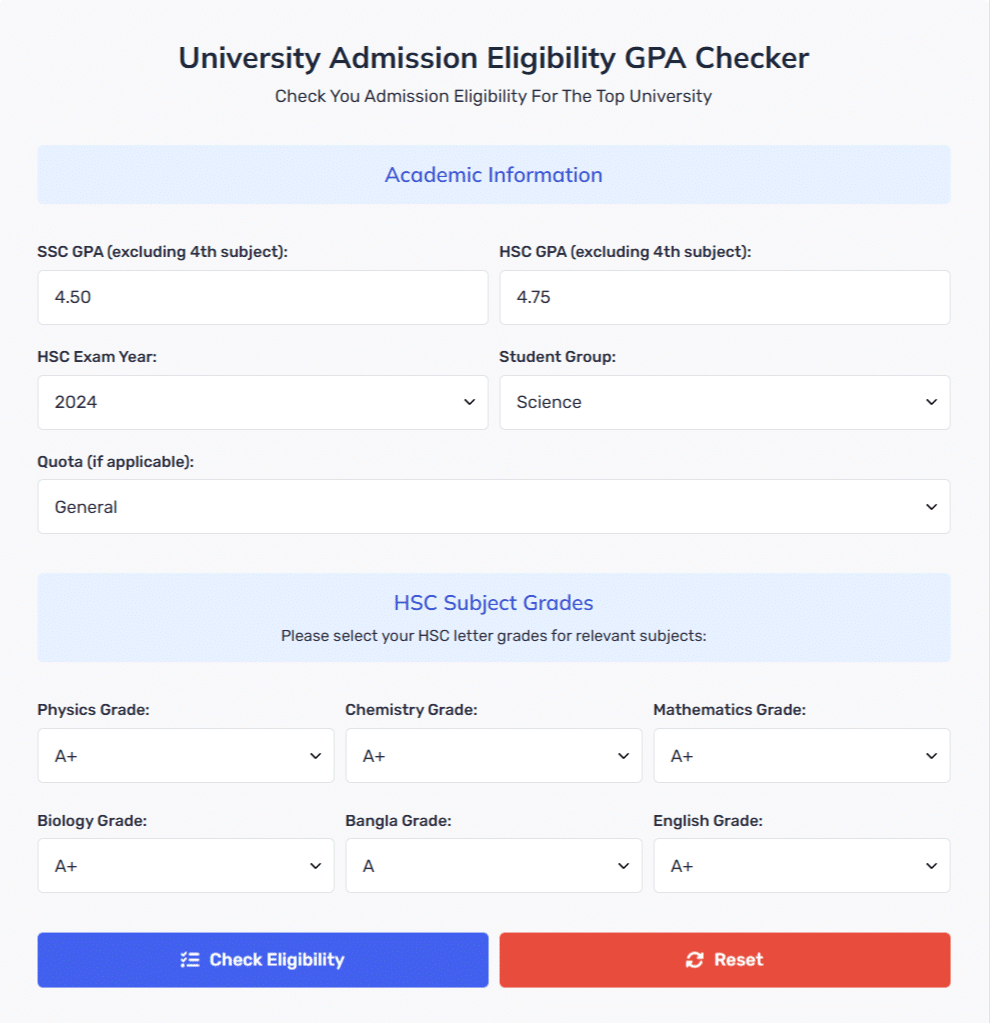Open the HSC Exam Year 2024 dropdown
The height and width of the screenshot is (1023, 990).
pyautogui.click(x=263, y=402)
